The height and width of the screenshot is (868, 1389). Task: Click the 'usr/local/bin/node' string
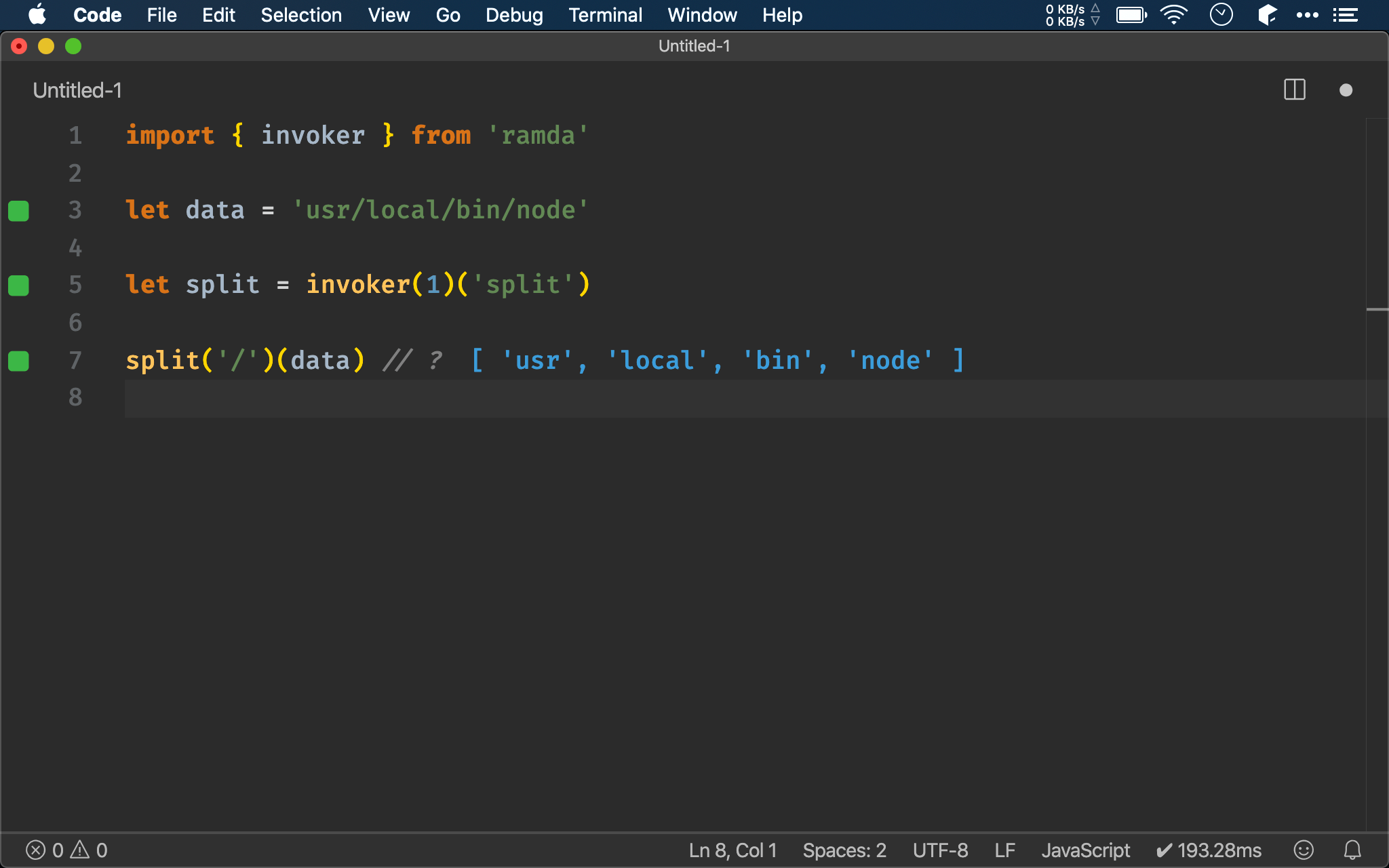(440, 210)
